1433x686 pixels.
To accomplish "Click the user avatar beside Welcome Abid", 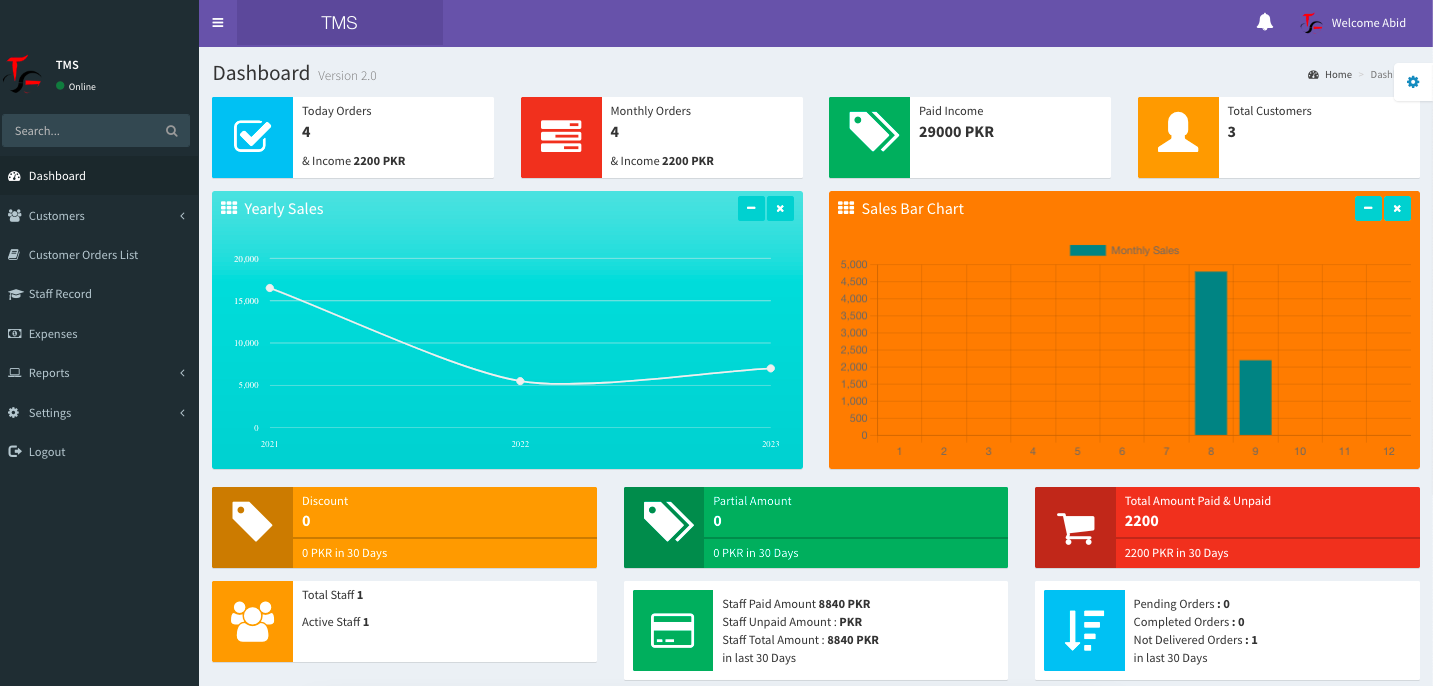I will pos(1311,23).
